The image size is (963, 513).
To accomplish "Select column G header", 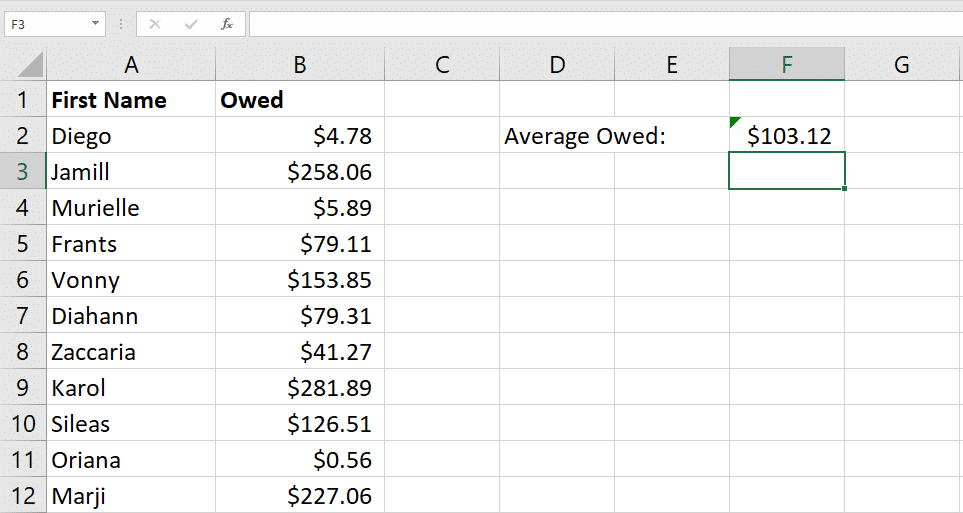I will tap(902, 65).
